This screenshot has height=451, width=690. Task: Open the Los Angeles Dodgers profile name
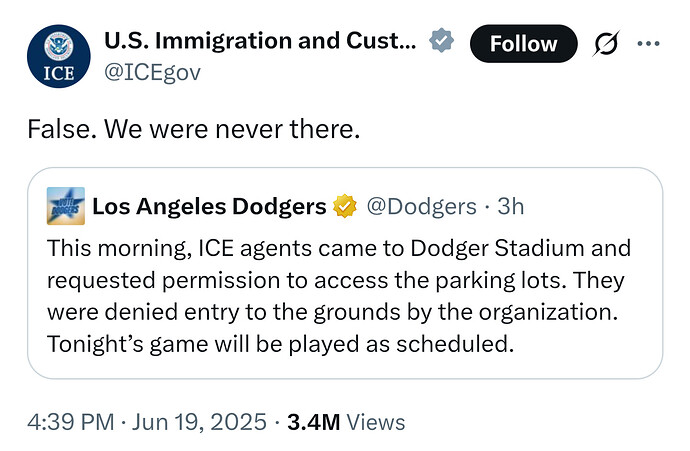[209, 206]
